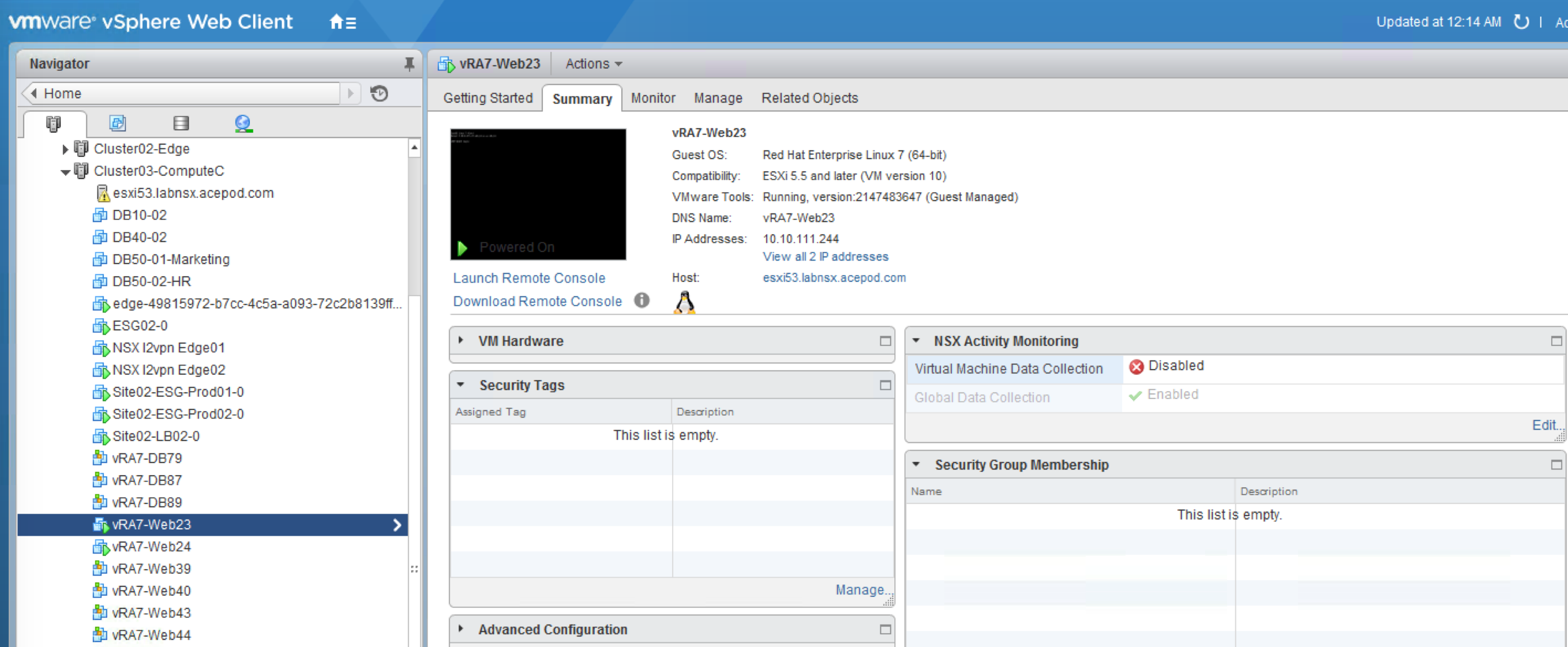Open the Getting Started tab
This screenshot has height=647, width=1568.
click(x=487, y=98)
